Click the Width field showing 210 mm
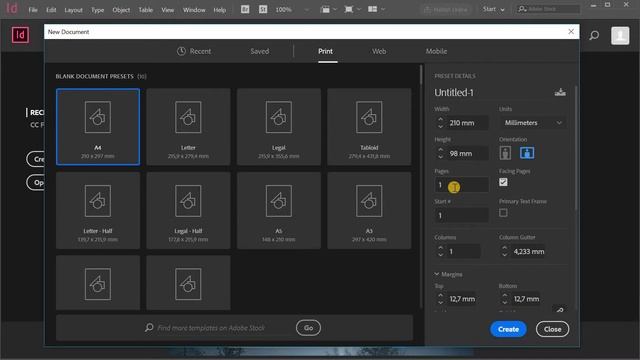This screenshot has height=360, width=640. pyautogui.click(x=468, y=123)
